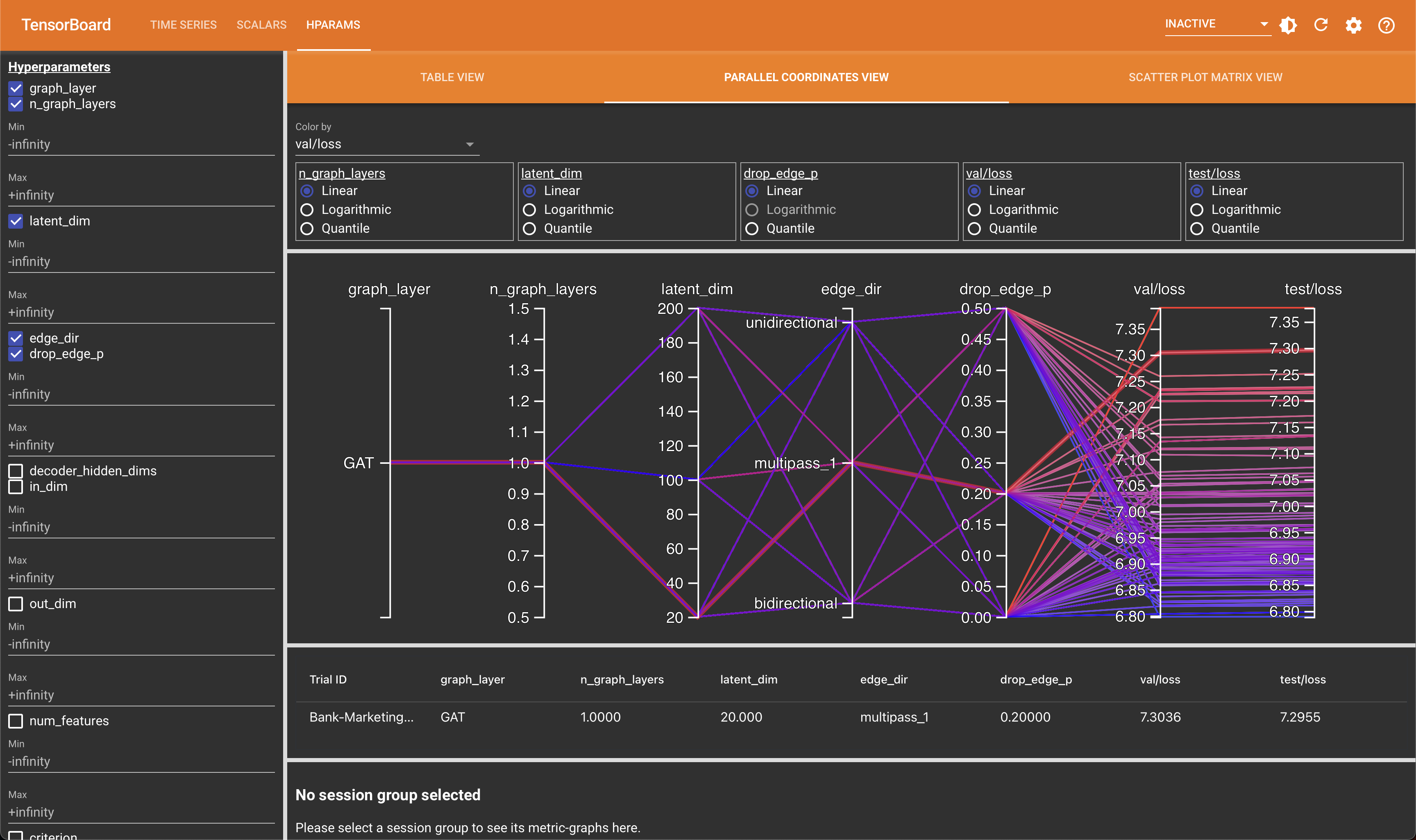
Task: Uncheck the latent_dim hyperparameter checkbox
Action: (x=16, y=221)
